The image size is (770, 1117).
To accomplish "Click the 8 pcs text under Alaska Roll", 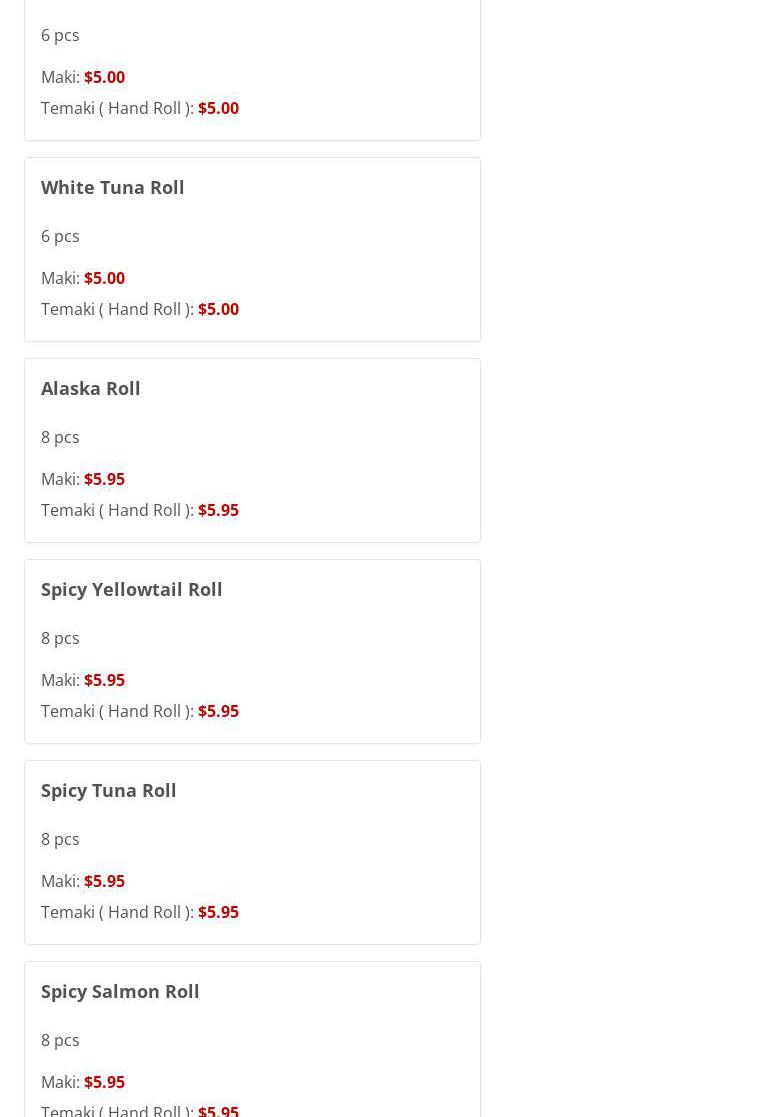I will (x=60, y=437).
